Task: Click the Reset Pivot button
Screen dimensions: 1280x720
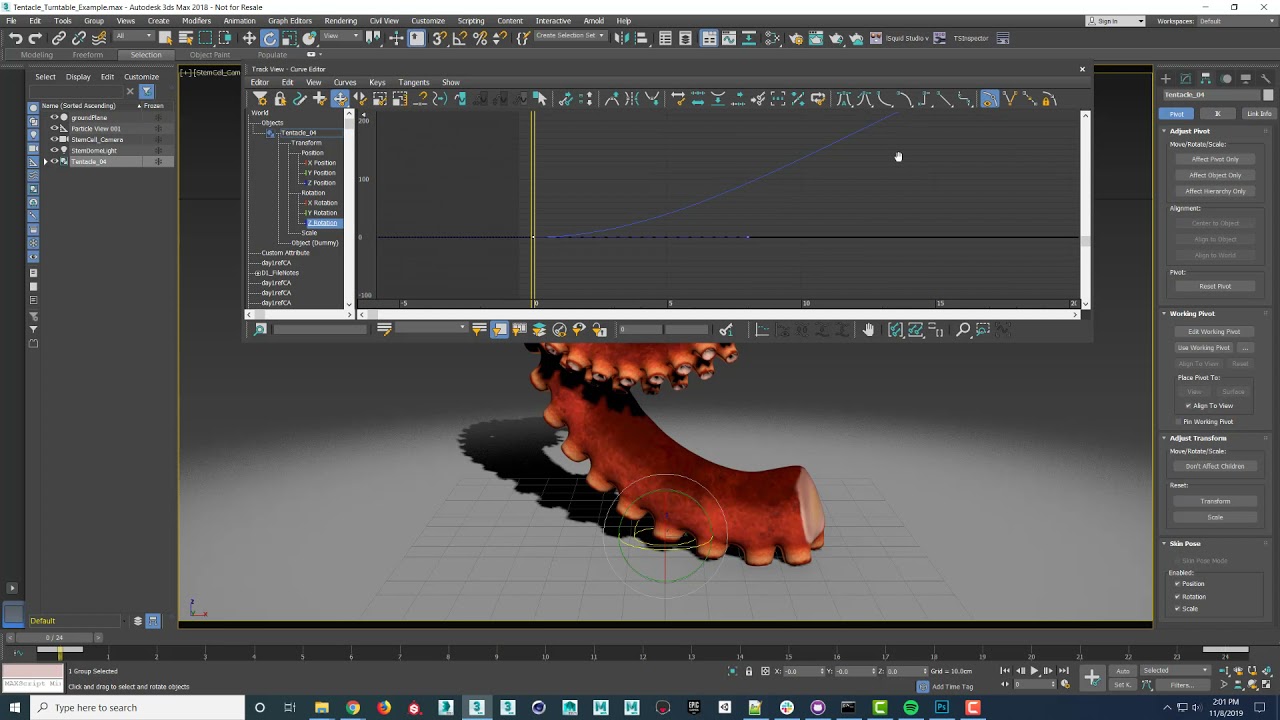Action: (x=1215, y=286)
